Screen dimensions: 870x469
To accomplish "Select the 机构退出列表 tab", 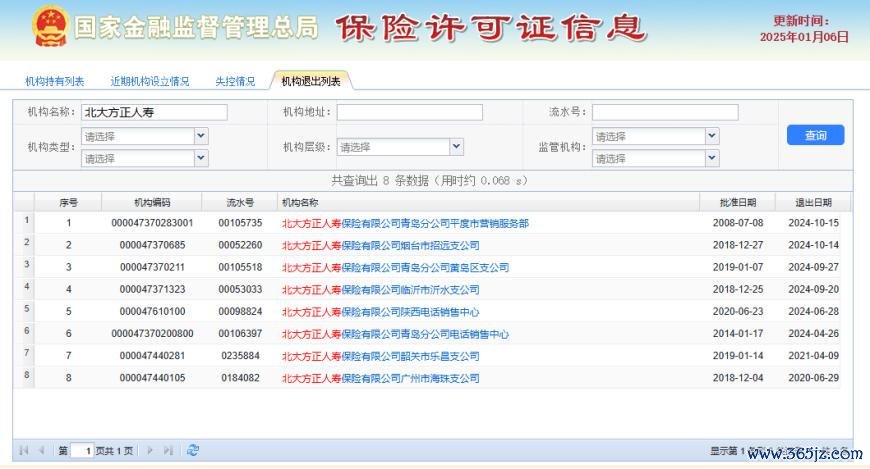I will tap(311, 82).
